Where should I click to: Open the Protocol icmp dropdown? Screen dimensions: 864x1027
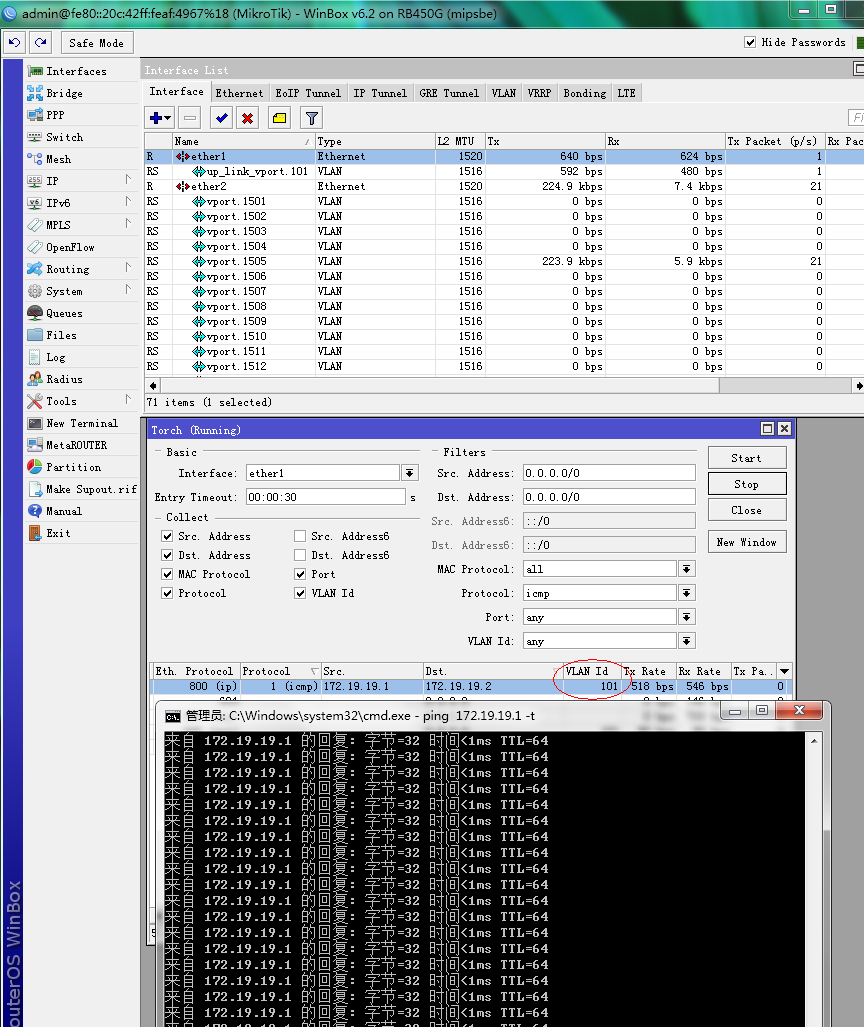click(x=686, y=593)
